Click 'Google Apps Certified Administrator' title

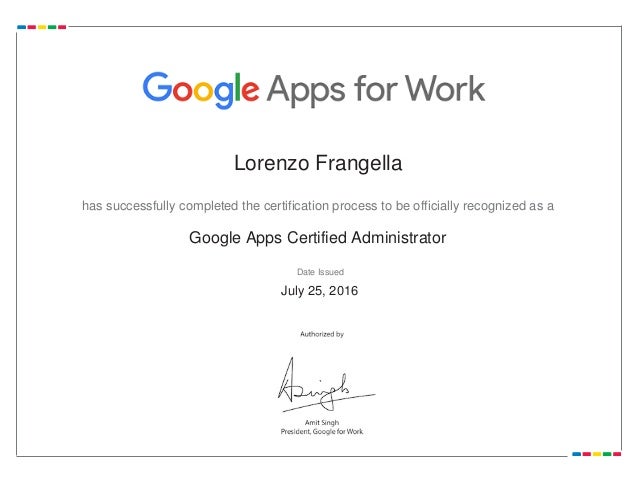318,238
